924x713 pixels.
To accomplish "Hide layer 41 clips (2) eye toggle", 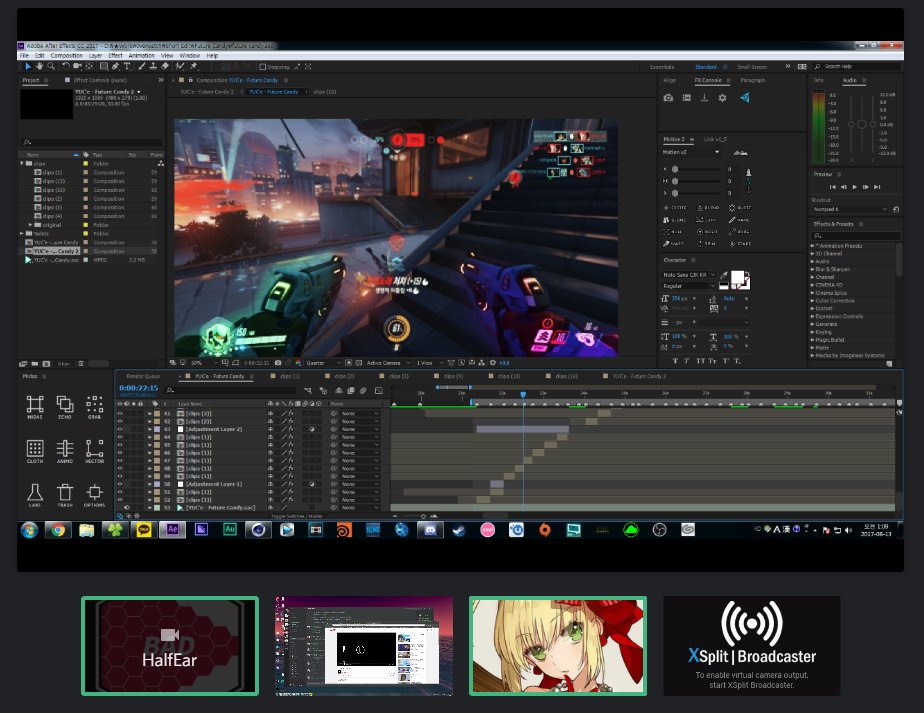I will pos(120,414).
